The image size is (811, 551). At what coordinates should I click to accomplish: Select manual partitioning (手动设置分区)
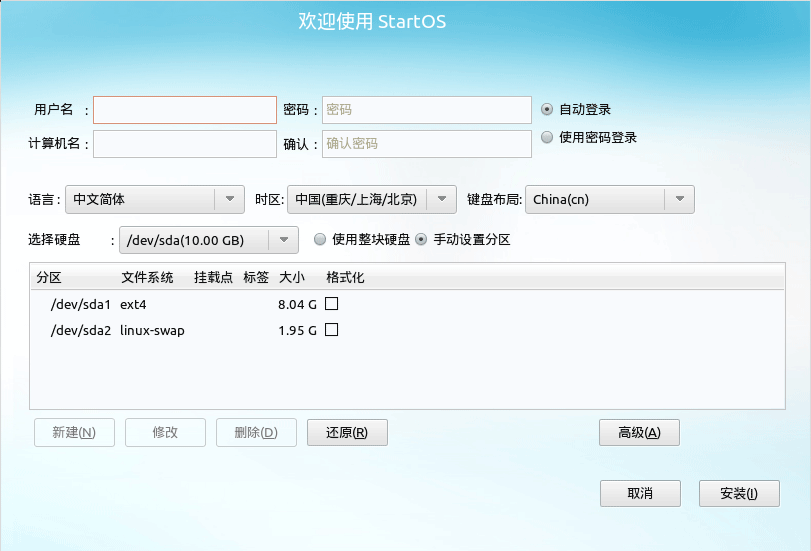421,240
